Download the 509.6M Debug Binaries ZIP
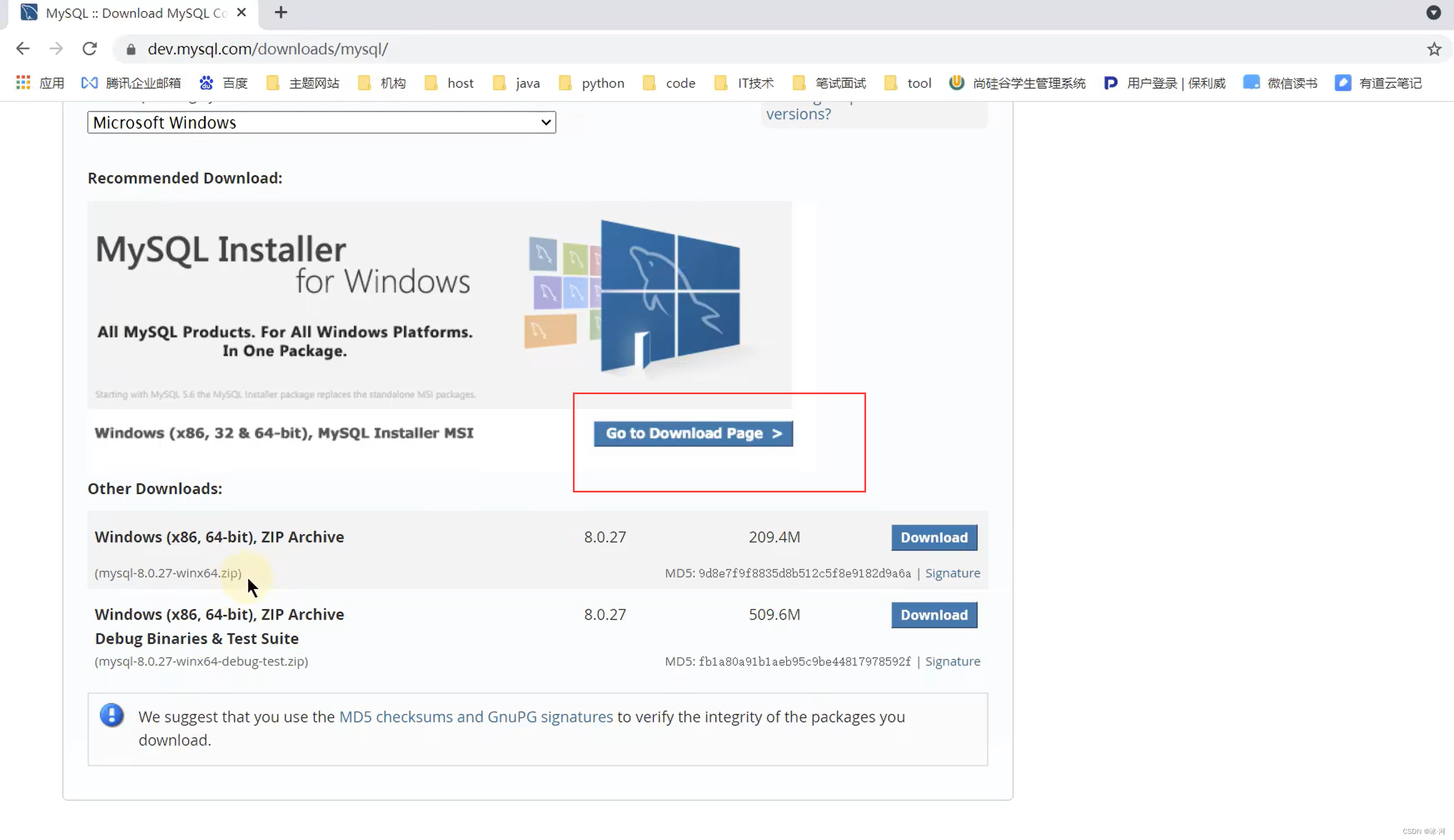The height and width of the screenshot is (840, 1454). click(934, 615)
